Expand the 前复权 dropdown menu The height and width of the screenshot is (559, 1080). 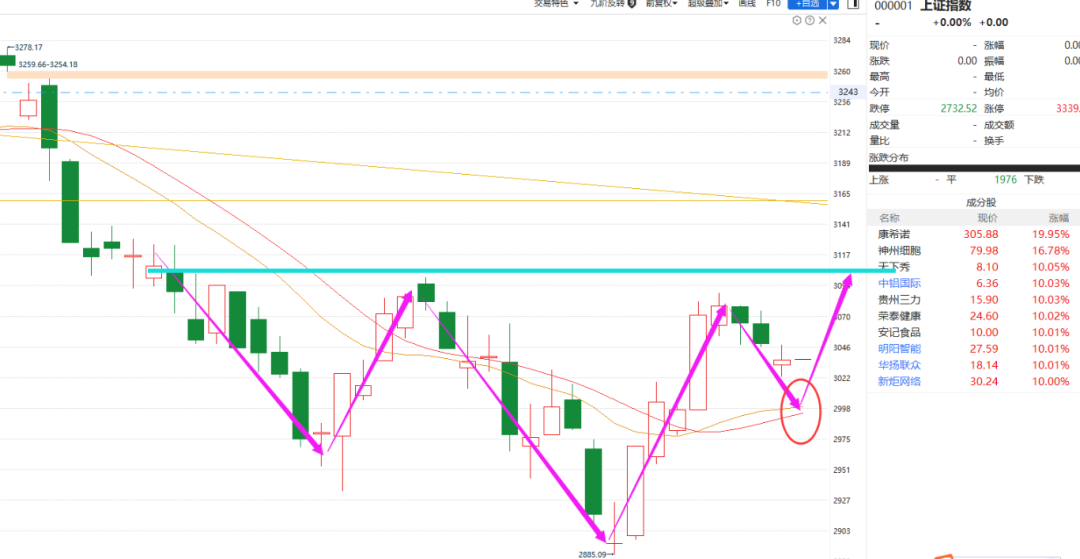[x=661, y=4]
